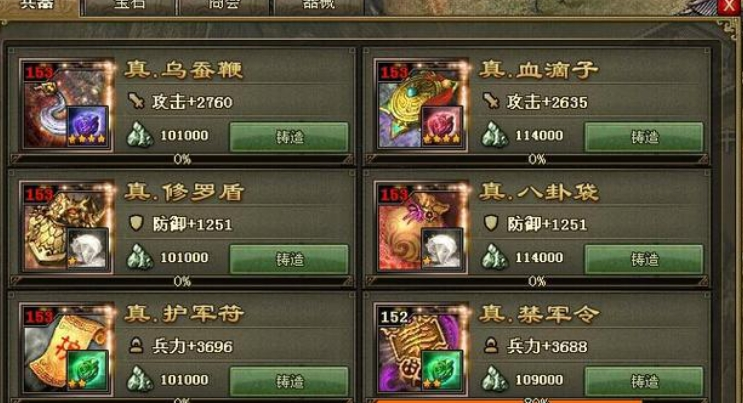Select the 真.血滴子 golden weapon icon
Image resolution: width=743 pixels, height=403 pixels.
click(421, 105)
